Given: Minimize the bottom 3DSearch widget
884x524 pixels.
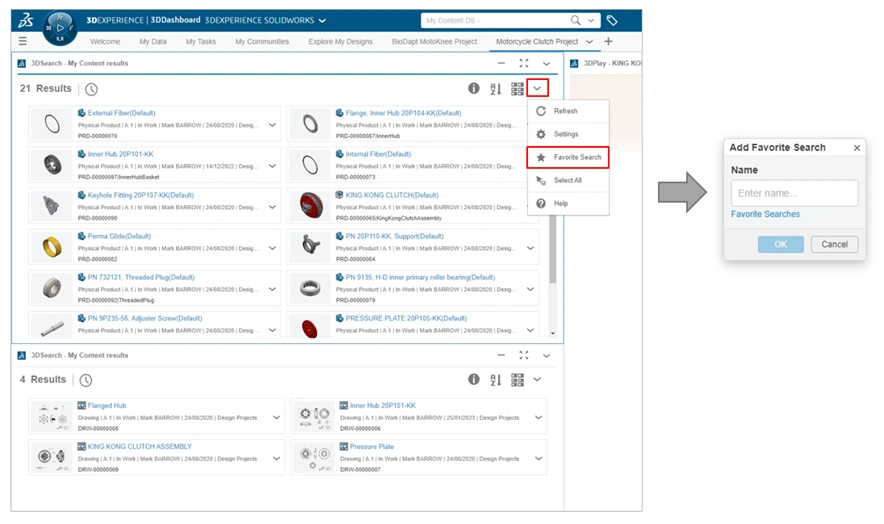Looking at the screenshot, I should (x=501, y=355).
